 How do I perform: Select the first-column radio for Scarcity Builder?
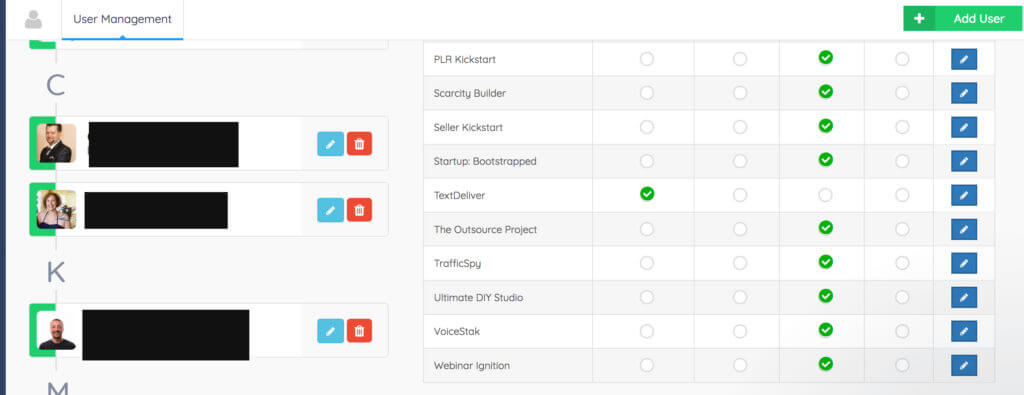(647, 93)
